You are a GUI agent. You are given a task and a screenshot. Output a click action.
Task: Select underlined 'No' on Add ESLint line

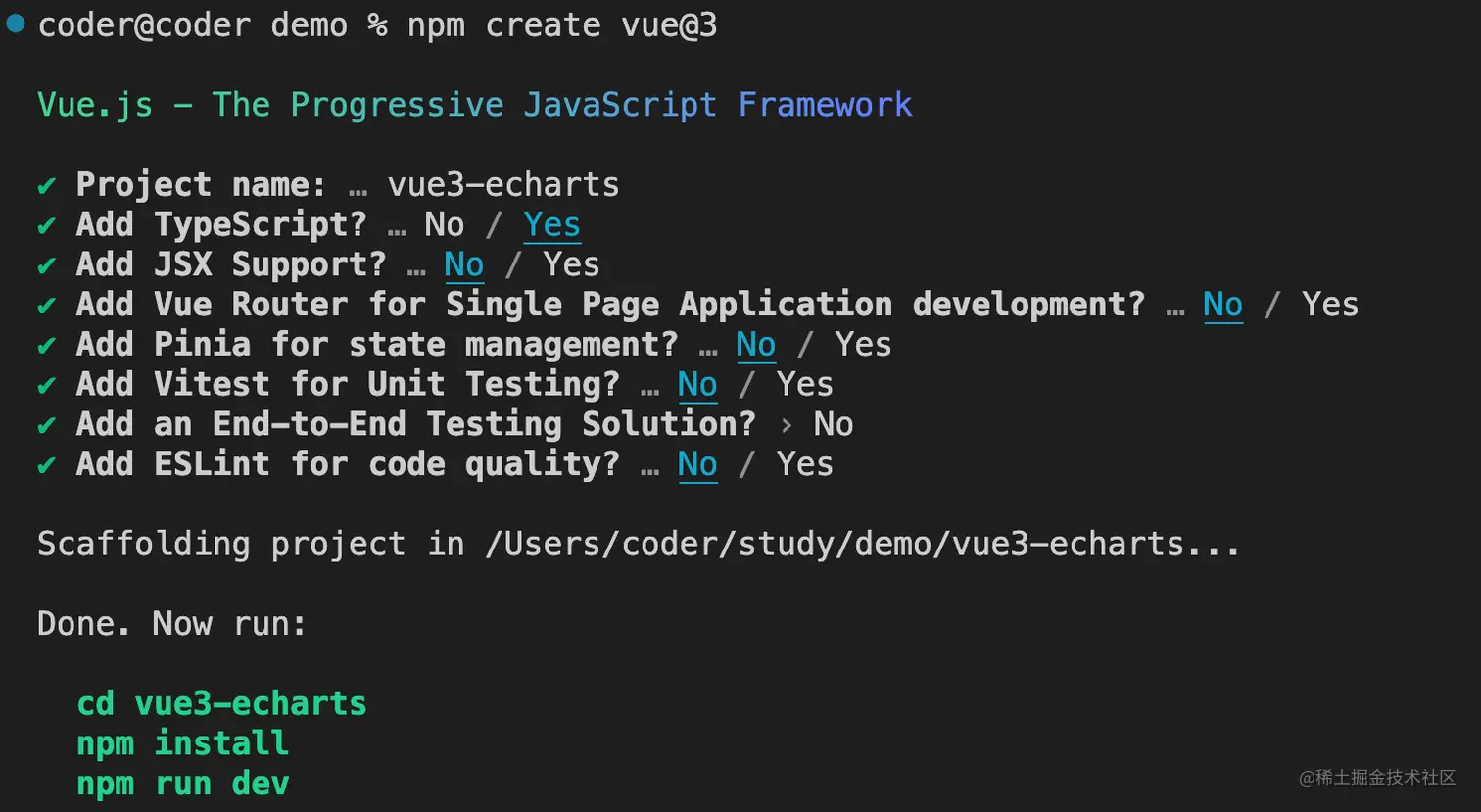[x=697, y=464]
